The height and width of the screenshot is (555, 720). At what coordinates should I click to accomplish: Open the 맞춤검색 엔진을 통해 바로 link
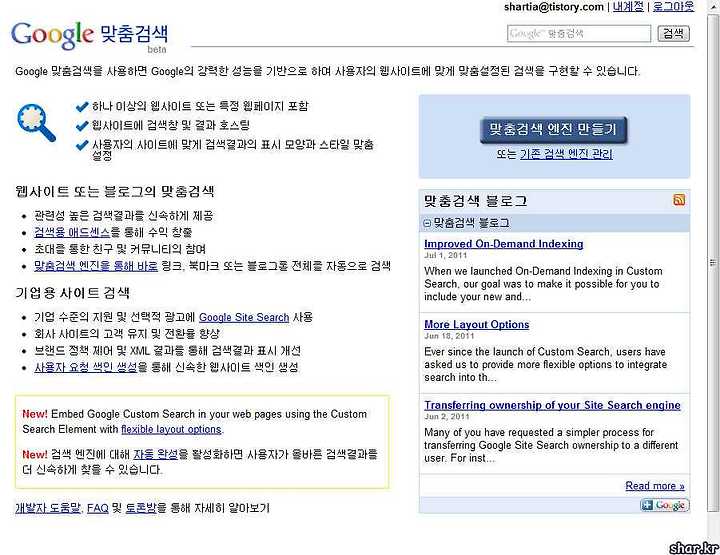96,266
